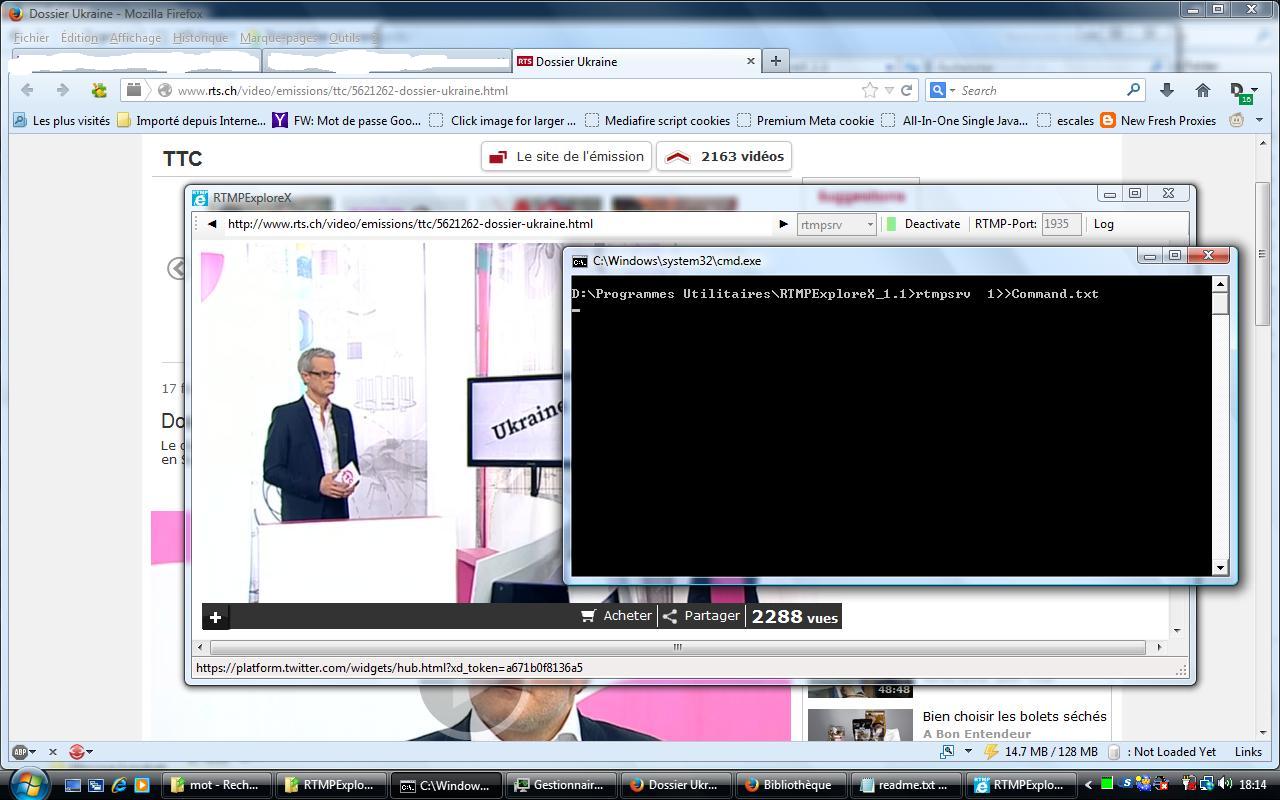Click the profile icon with green 16 badge

coord(1240,92)
